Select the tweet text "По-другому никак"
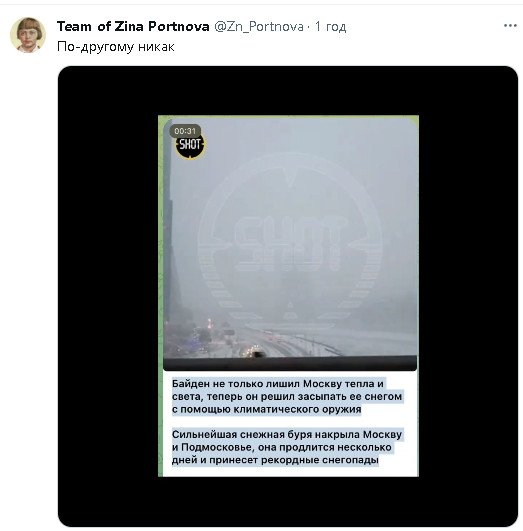 [x=116, y=46]
